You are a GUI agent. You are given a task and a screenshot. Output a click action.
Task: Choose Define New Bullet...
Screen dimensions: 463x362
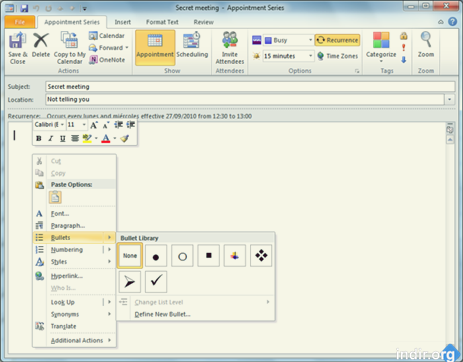[x=162, y=314]
